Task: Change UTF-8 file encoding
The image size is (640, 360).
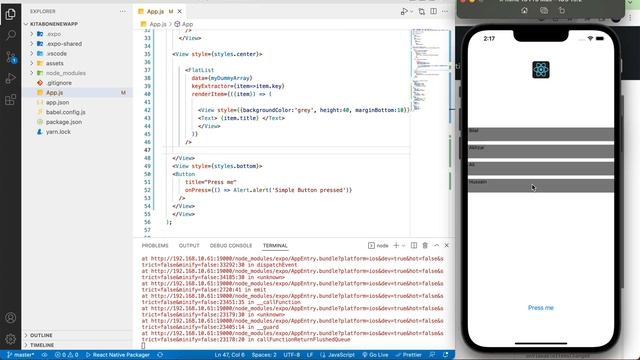Action: (x=291, y=355)
